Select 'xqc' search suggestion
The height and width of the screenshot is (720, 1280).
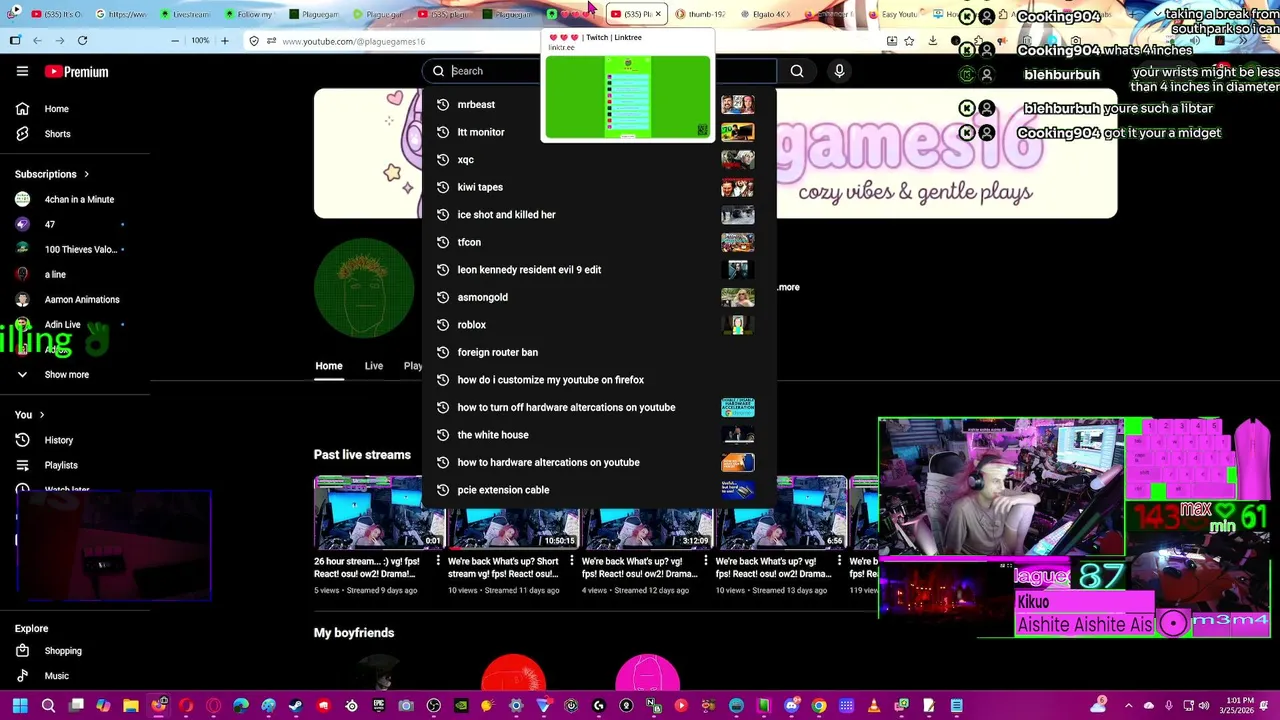[598, 160]
